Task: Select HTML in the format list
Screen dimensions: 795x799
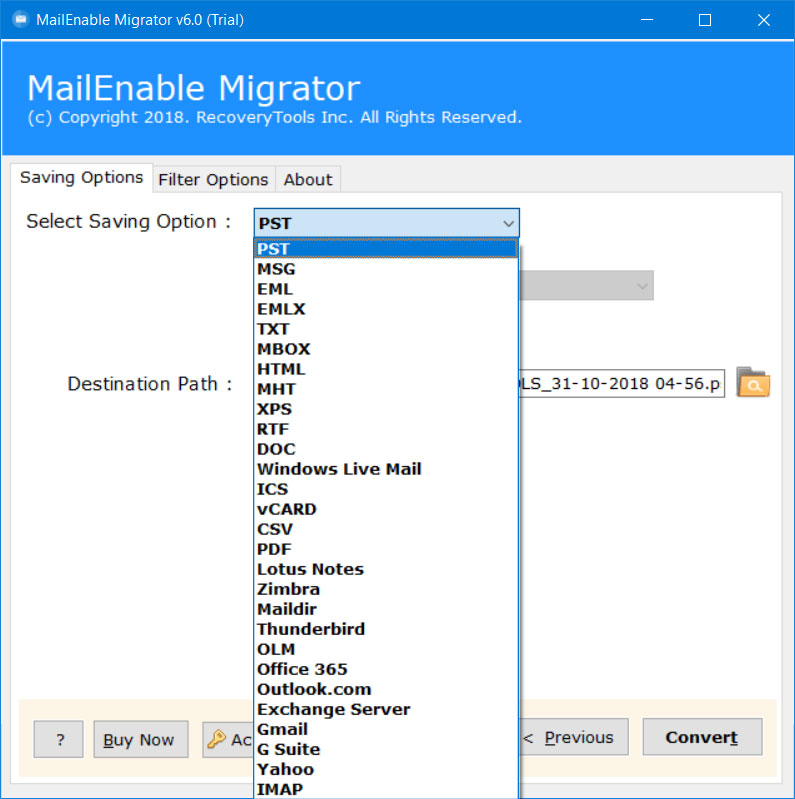Action: pos(386,369)
